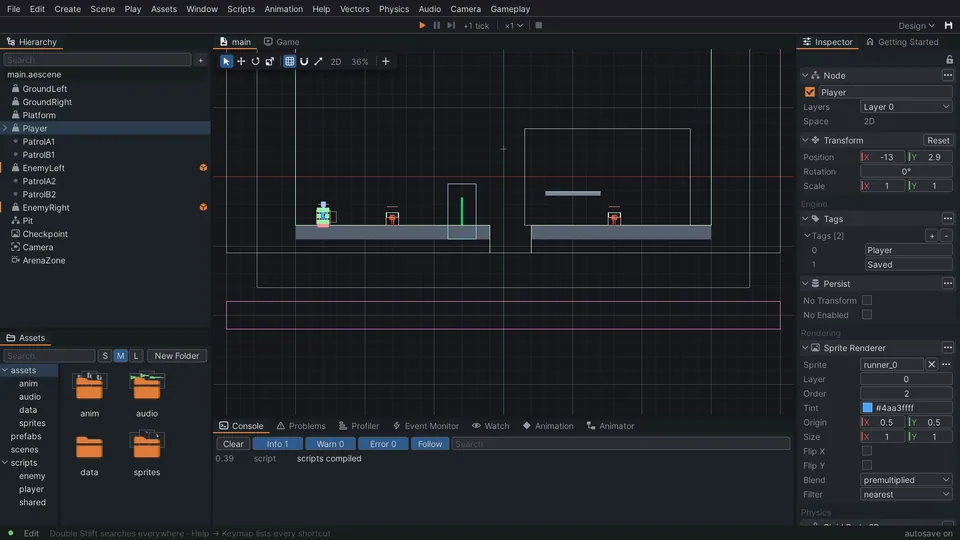This screenshot has height=540, width=960.
Task: Open the sprite picker ellipsis menu
Action: [947, 364]
